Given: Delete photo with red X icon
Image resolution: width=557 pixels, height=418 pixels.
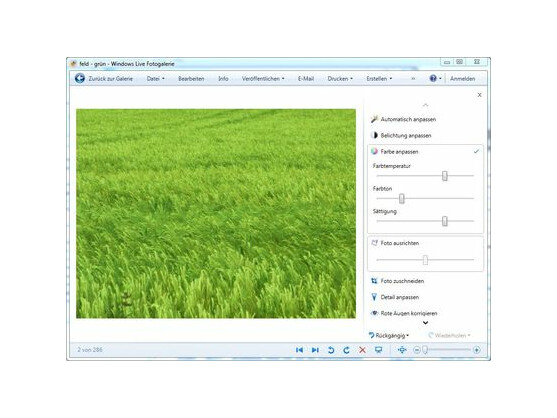Looking at the screenshot, I should [x=362, y=350].
